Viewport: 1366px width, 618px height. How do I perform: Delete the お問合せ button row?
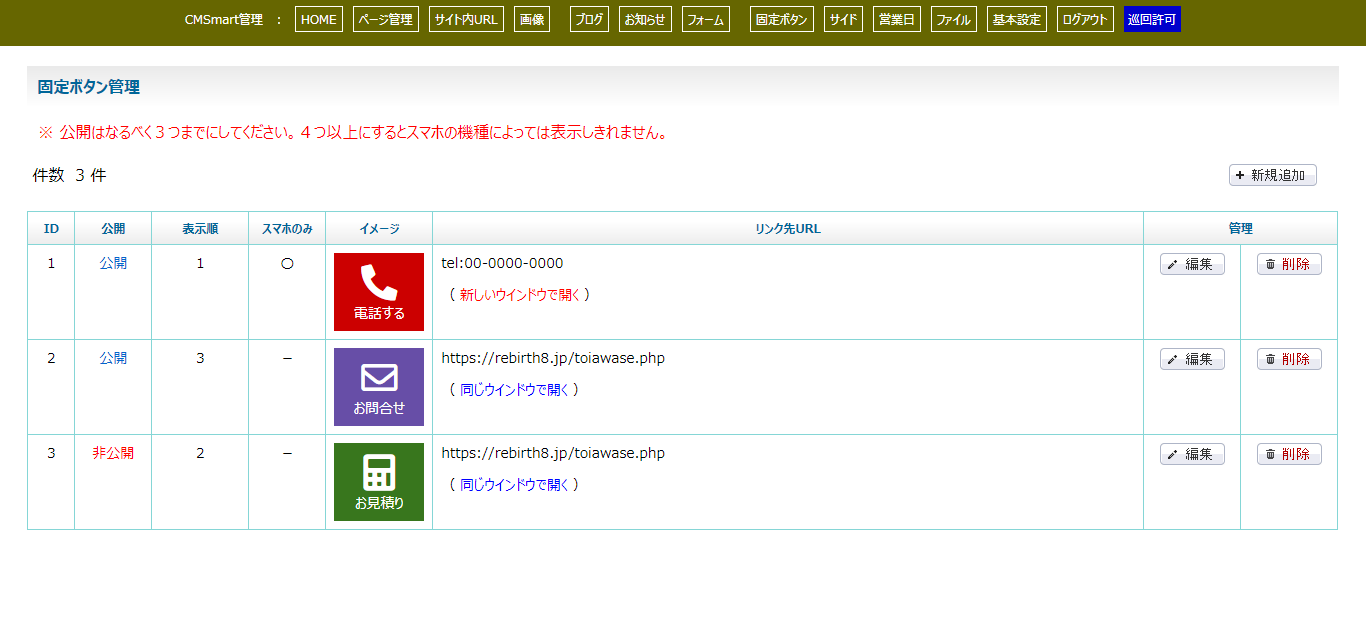(1289, 359)
